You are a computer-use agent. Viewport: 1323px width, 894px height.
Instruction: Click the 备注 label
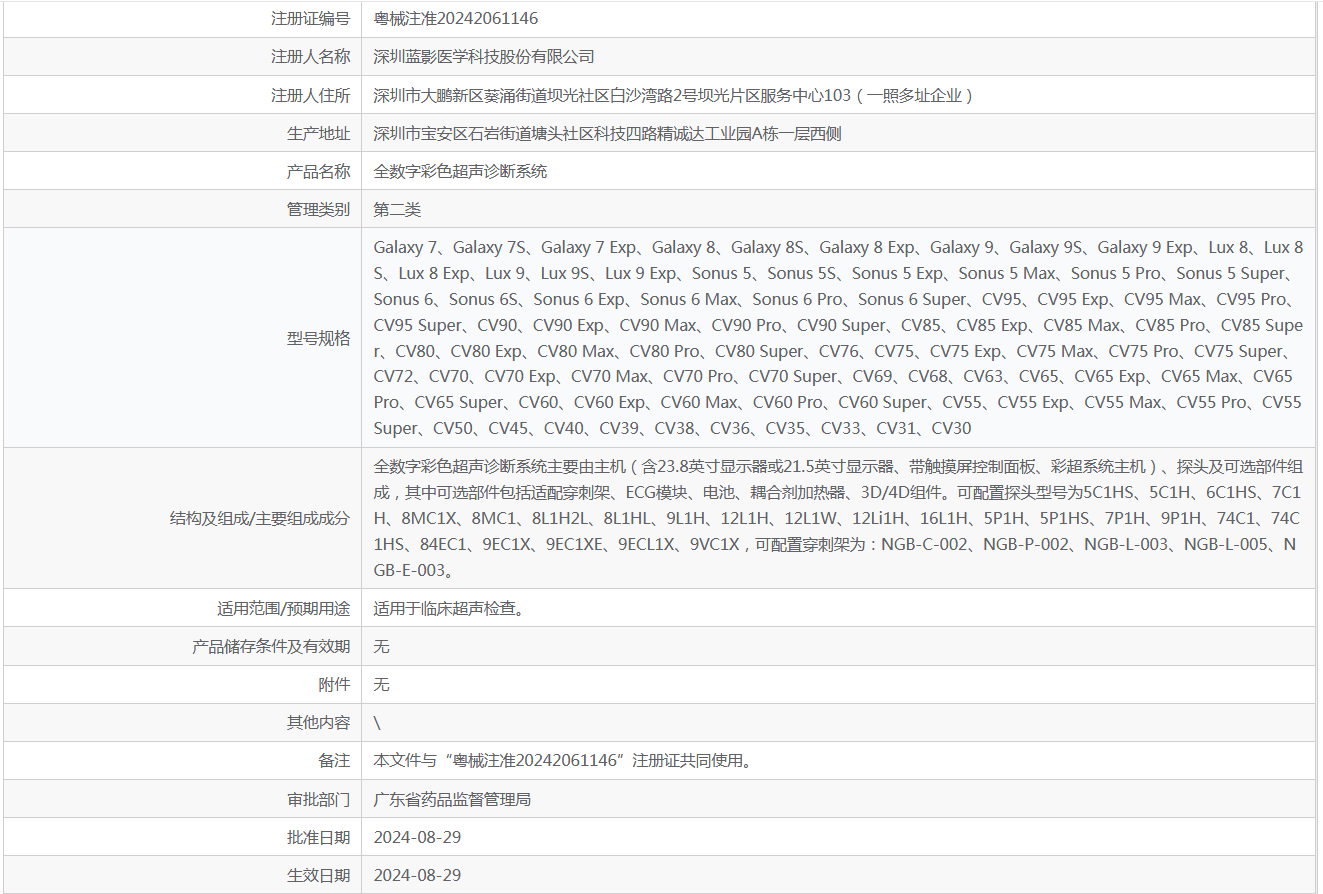tap(335, 760)
